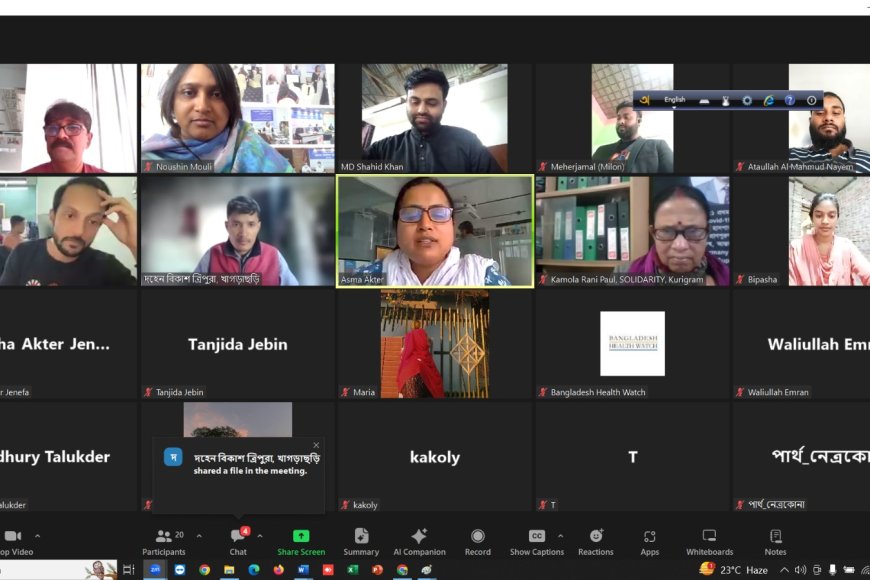Expand options arrow beside Participants
This screenshot has height=580, width=870.
[199, 536]
